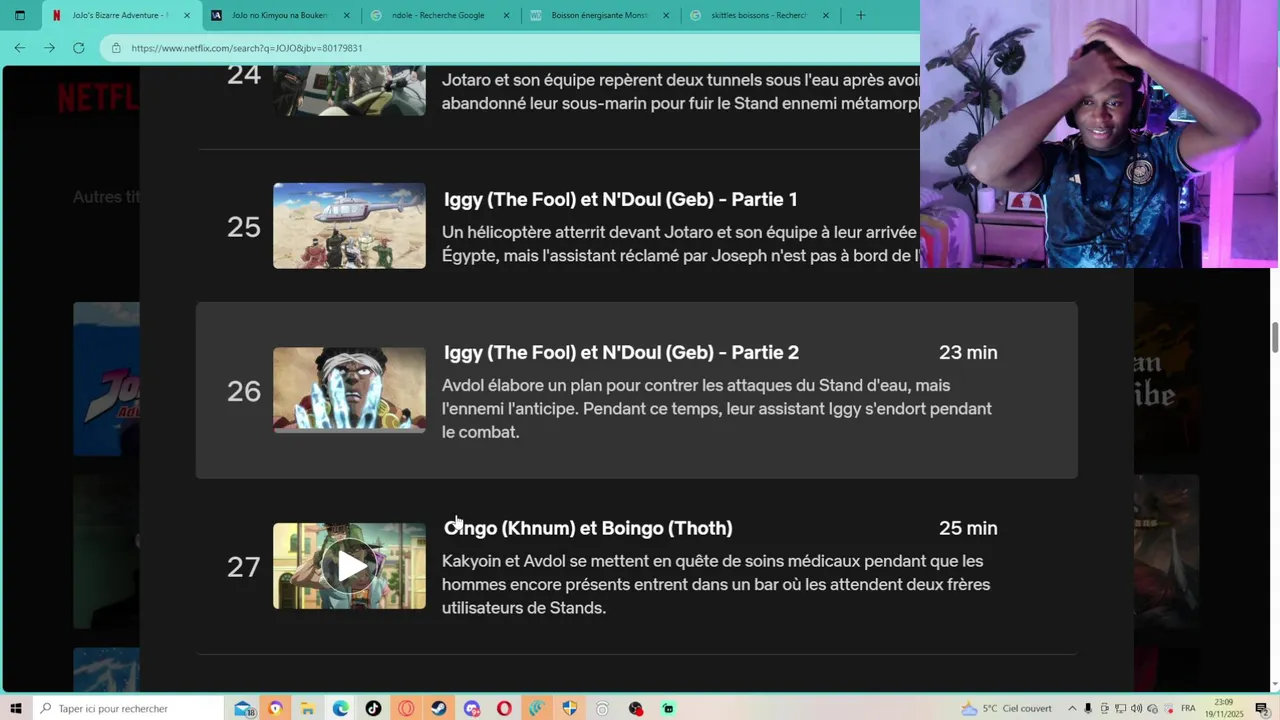1280x720 pixels.
Task: Click episode number 24
Action: [x=243, y=75]
